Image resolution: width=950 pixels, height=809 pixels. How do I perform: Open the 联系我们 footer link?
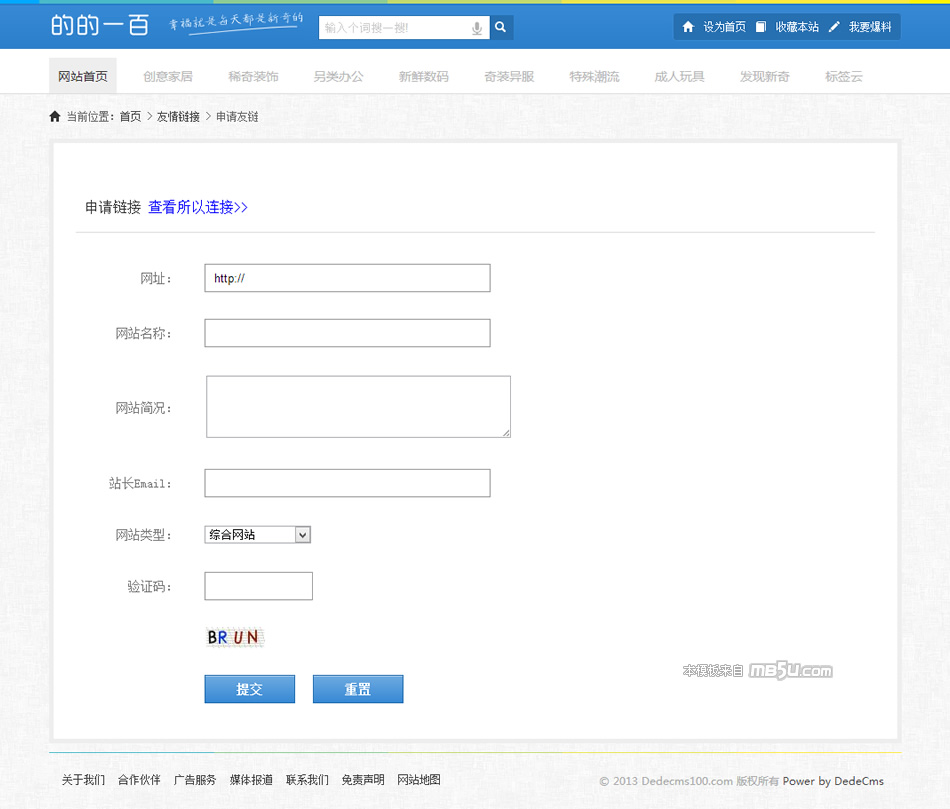click(307, 780)
